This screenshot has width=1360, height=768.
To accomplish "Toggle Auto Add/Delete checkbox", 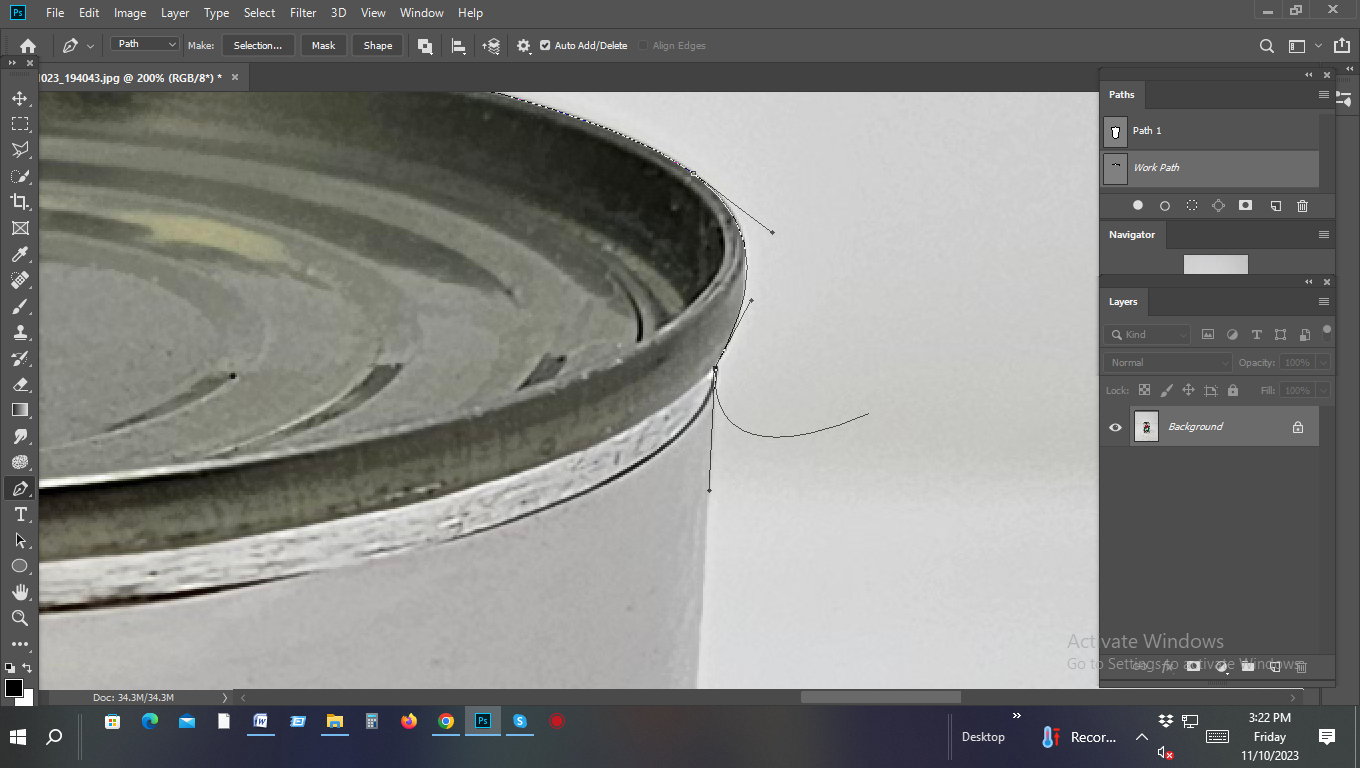I will pos(545,45).
